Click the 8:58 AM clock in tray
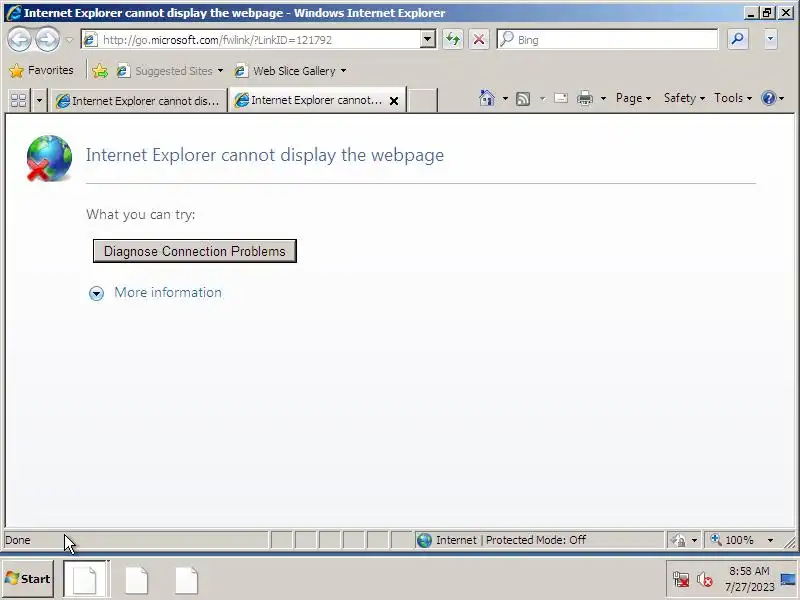The height and width of the screenshot is (600, 800). coord(749,571)
